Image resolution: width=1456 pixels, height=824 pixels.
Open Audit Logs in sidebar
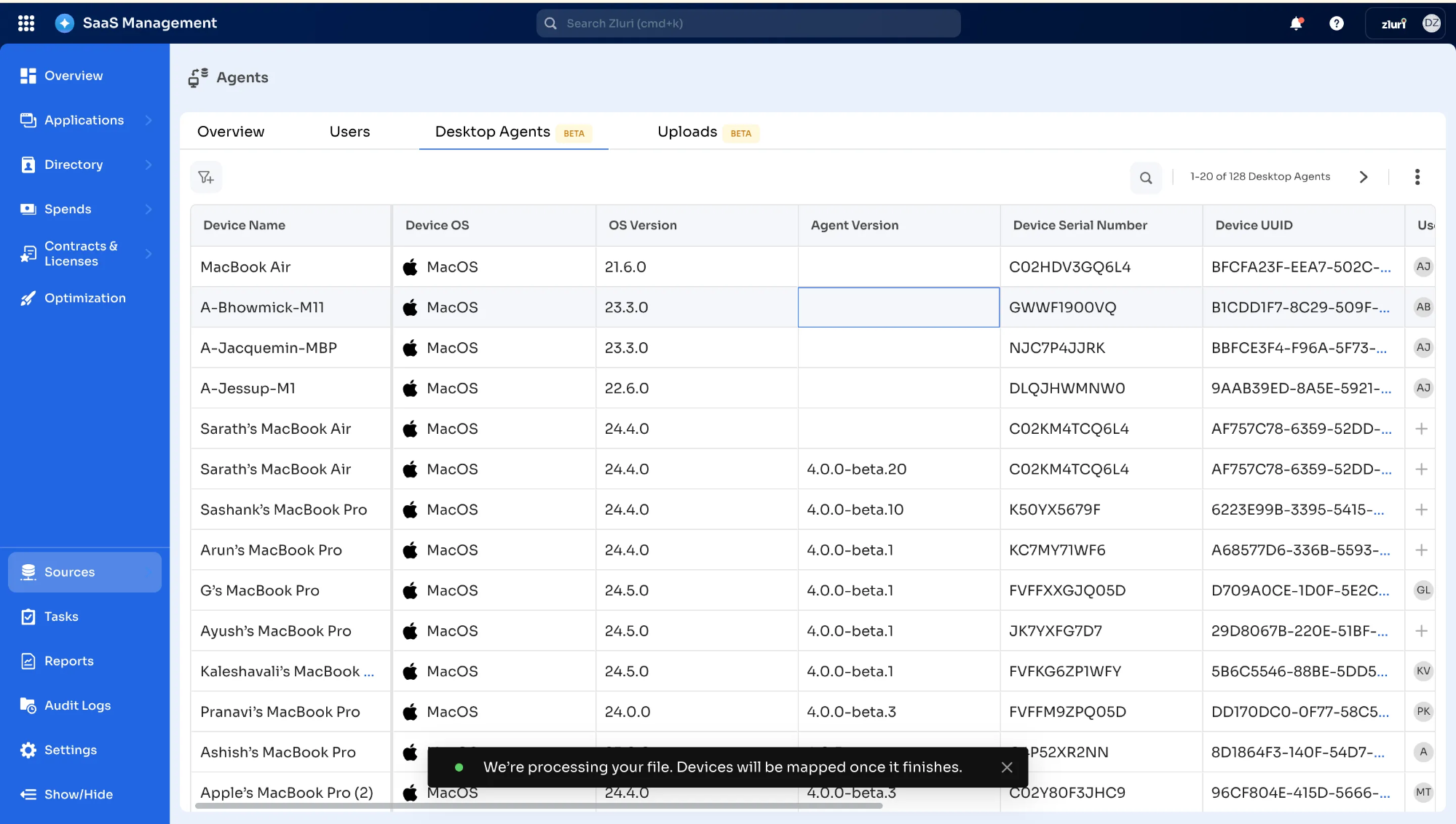point(77,705)
